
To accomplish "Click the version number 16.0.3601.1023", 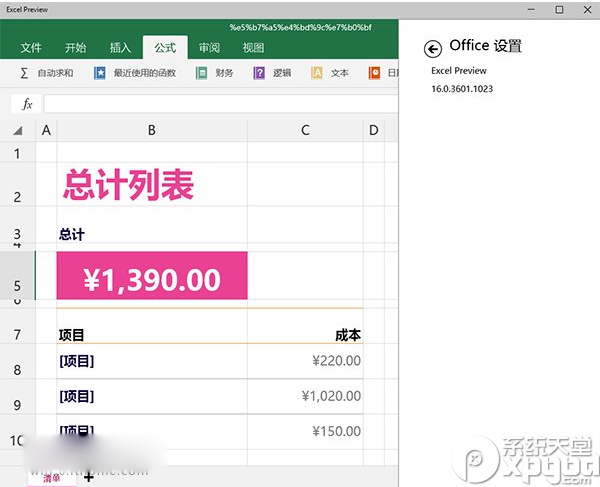I will point(462,89).
